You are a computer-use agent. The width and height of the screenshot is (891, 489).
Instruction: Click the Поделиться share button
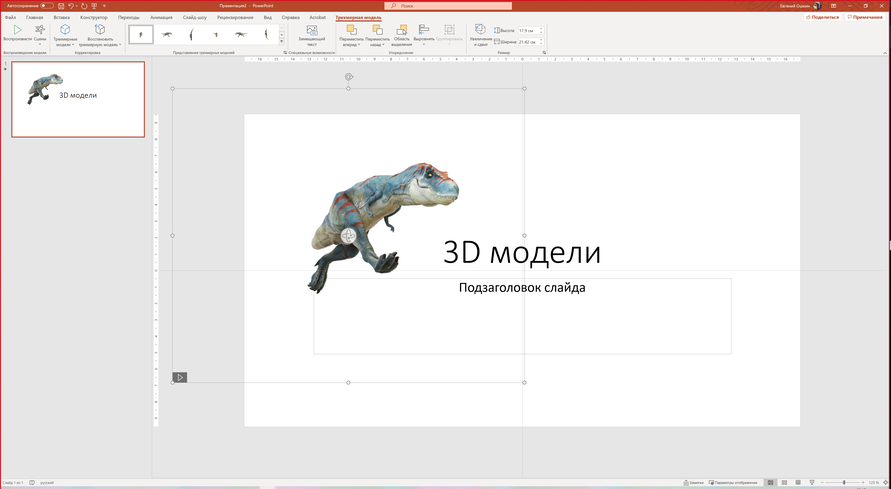(824, 17)
